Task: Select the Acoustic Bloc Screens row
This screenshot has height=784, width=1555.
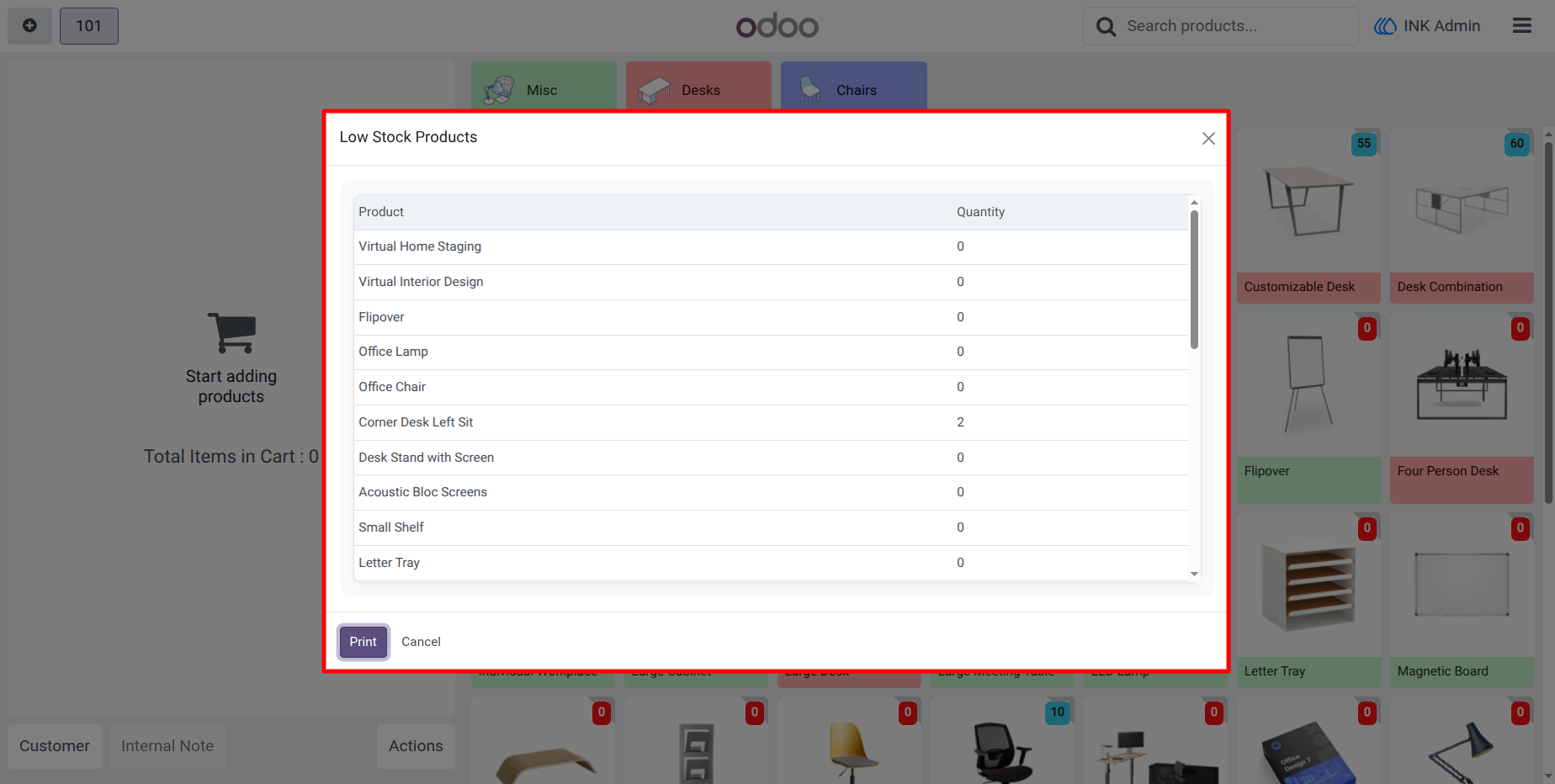Action: (771, 492)
